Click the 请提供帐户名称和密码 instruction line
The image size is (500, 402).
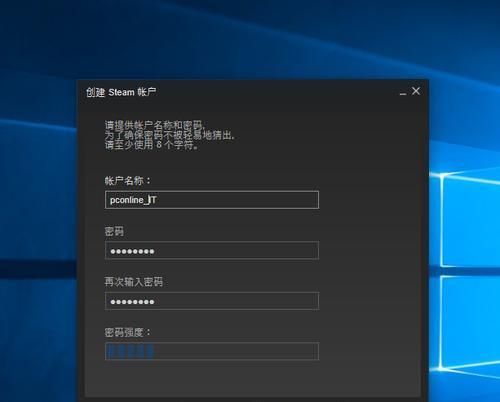(x=155, y=125)
